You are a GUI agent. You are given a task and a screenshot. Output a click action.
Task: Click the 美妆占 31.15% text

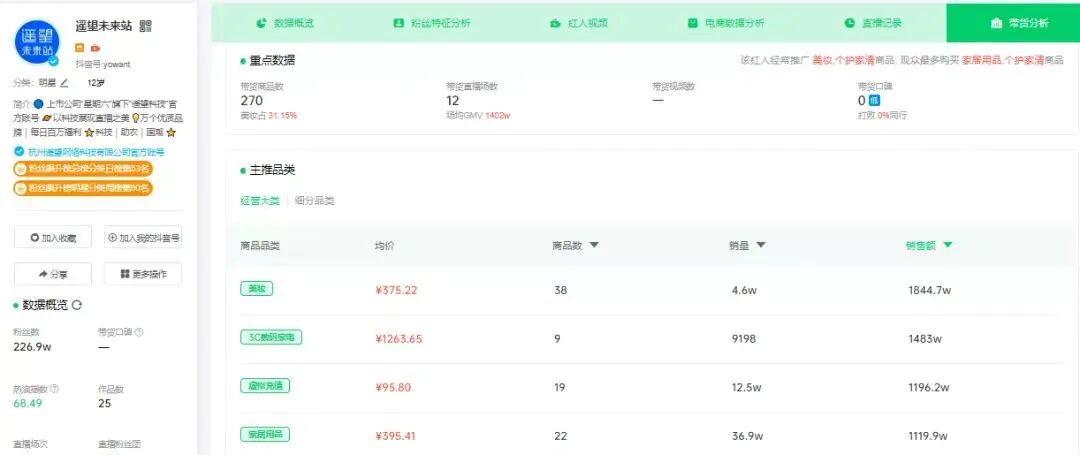pos(269,116)
